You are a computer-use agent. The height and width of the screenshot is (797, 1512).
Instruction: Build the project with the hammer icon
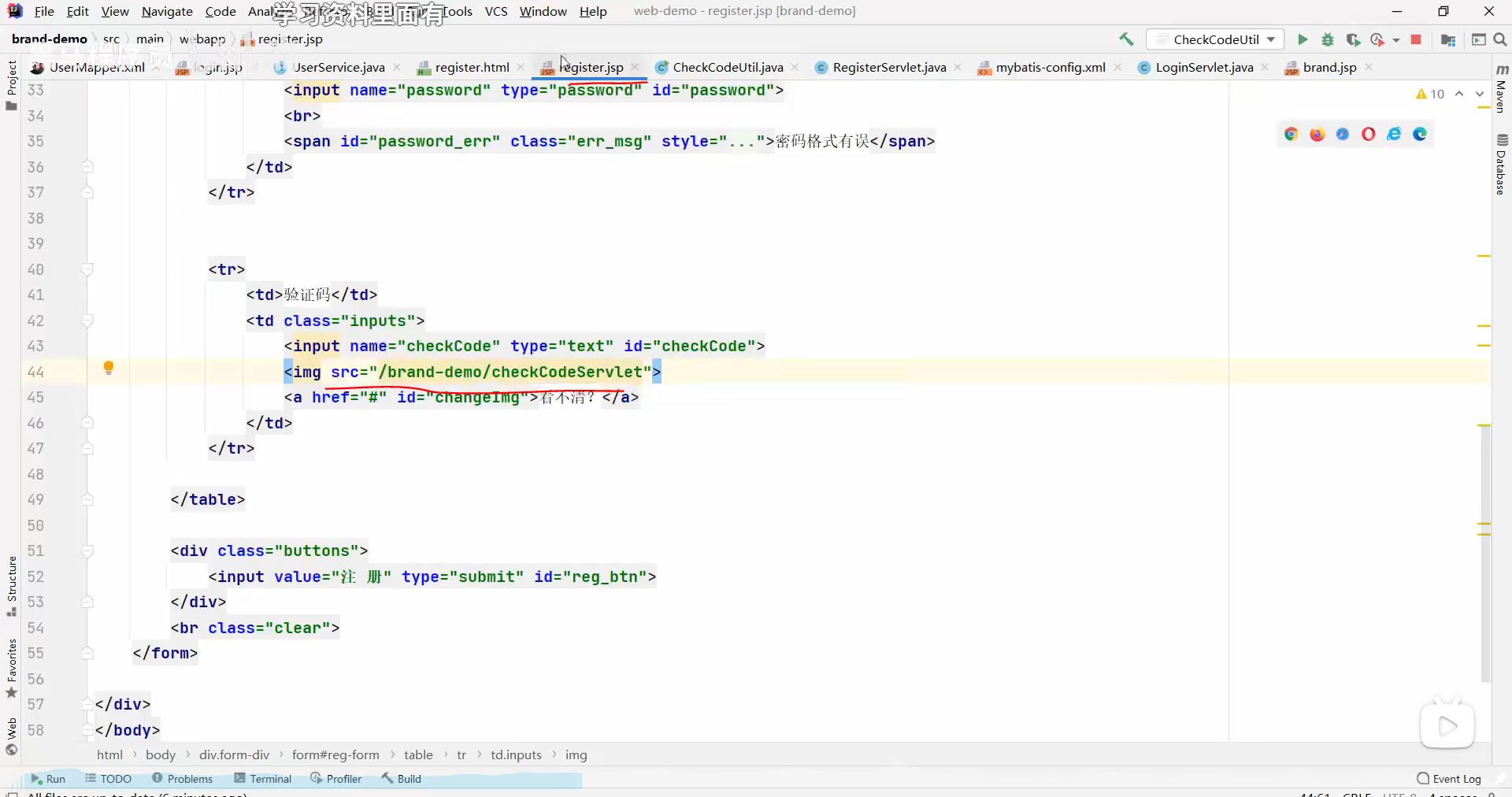coord(1126,39)
